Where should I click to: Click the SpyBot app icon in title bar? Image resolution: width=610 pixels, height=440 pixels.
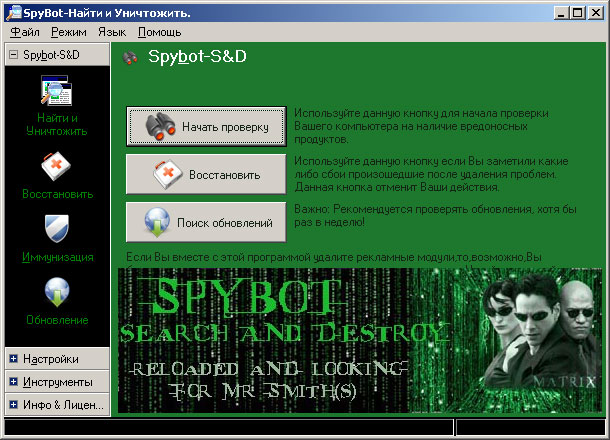pos(14,12)
